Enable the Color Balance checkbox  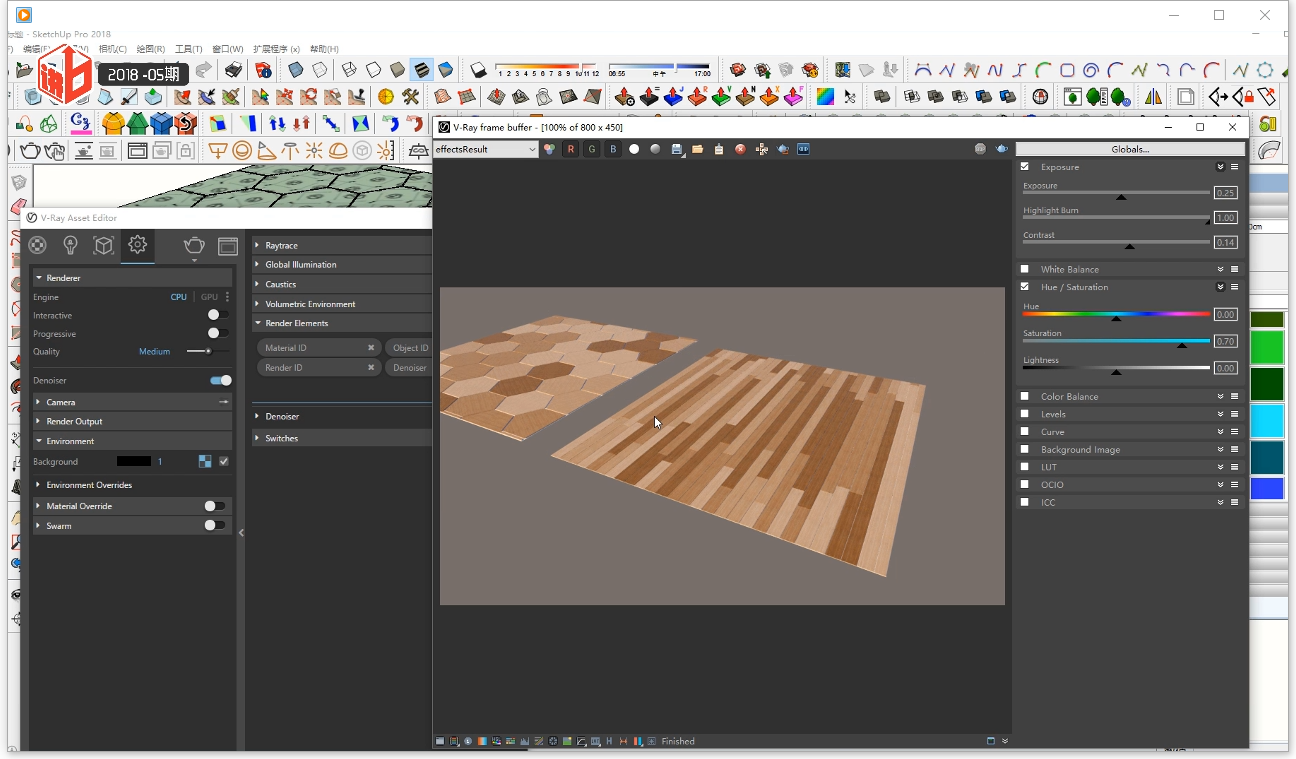click(x=1024, y=396)
